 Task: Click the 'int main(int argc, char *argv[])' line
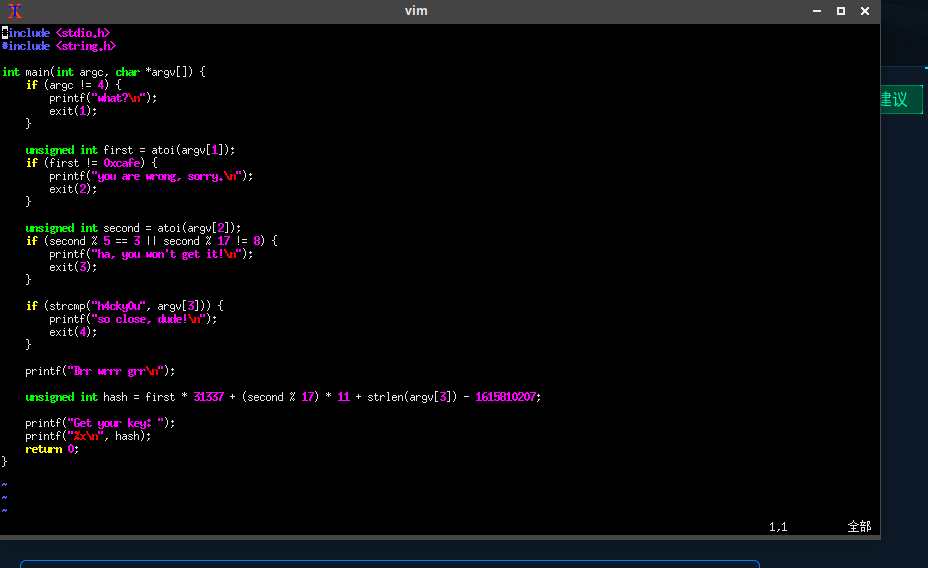104,72
